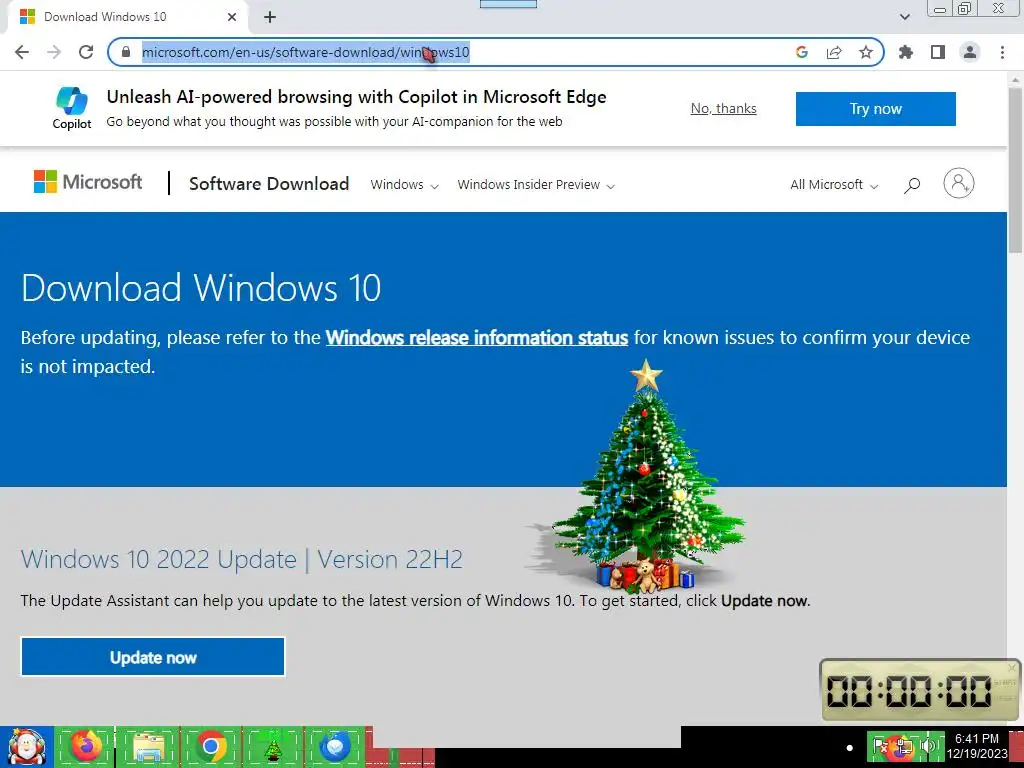The height and width of the screenshot is (768, 1024).
Task: Bookmark this page with the star
Action: pyautogui.click(x=866, y=52)
